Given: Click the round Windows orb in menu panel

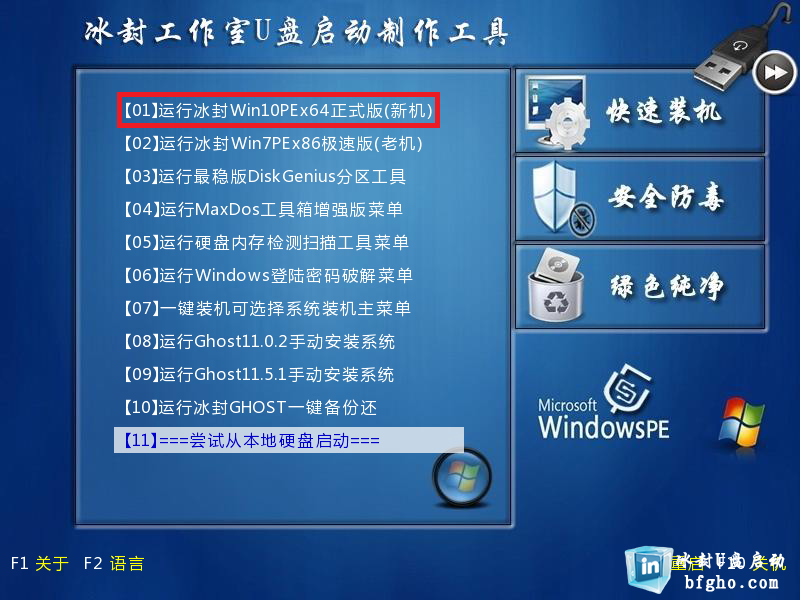Looking at the screenshot, I should pyautogui.click(x=462, y=478).
